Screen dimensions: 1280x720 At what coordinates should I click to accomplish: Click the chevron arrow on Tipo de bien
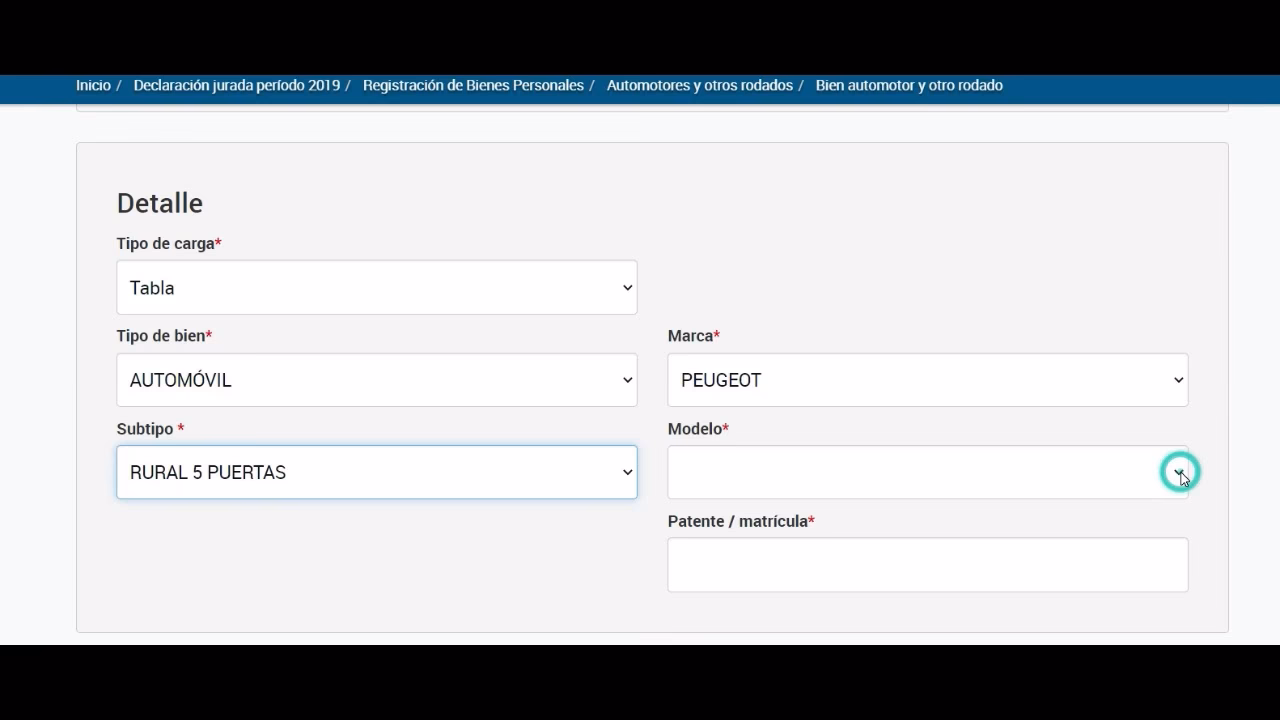pos(627,380)
